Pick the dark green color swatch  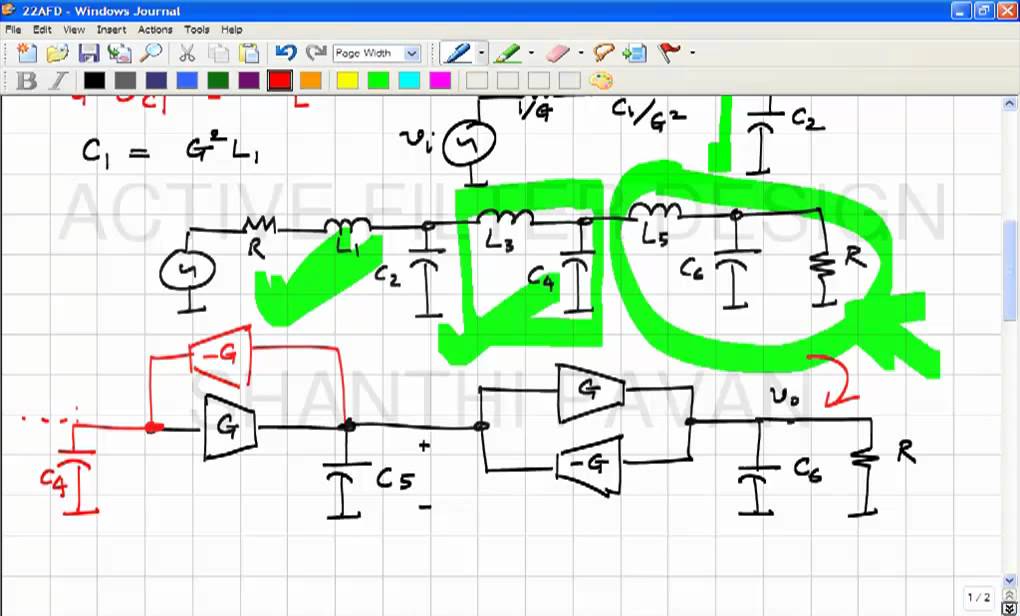[x=218, y=81]
